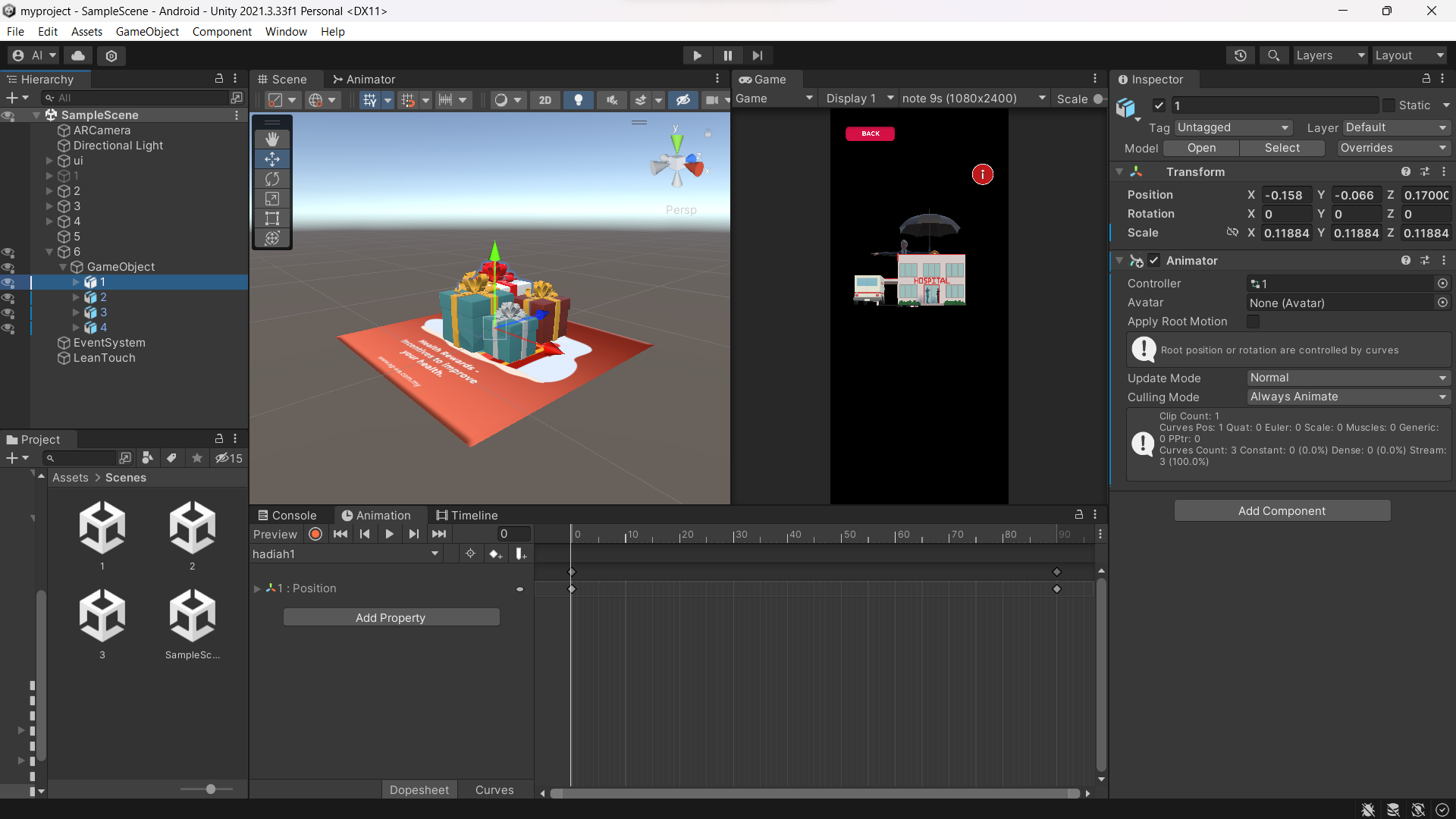Enable Apply Root Motion checkbox

pyautogui.click(x=1254, y=322)
